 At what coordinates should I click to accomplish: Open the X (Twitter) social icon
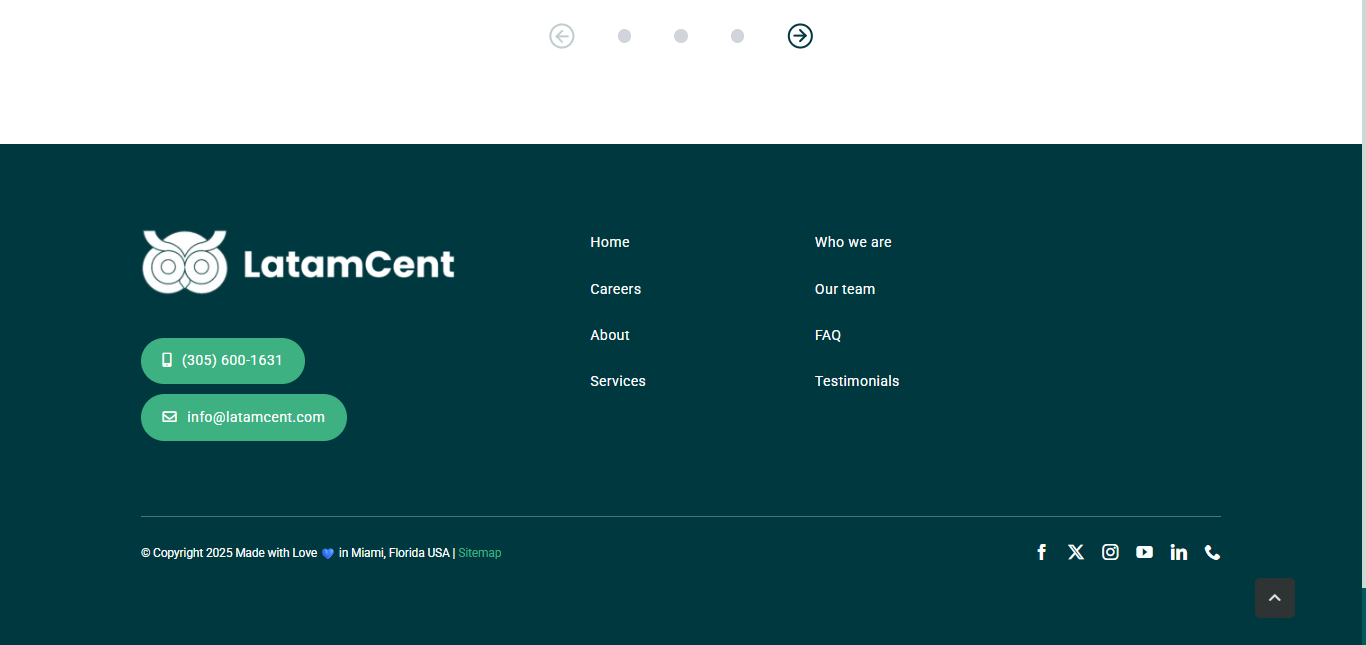coord(1075,552)
